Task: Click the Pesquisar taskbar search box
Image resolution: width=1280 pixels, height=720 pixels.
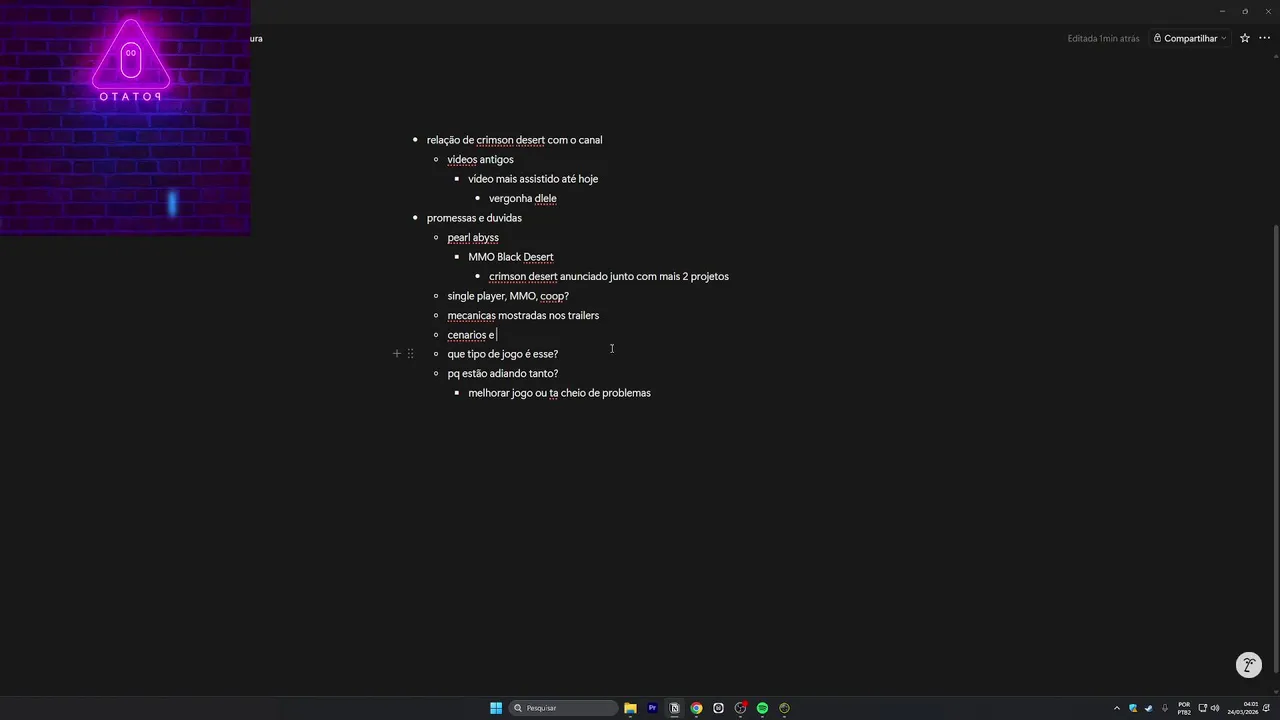Action: click(563, 708)
